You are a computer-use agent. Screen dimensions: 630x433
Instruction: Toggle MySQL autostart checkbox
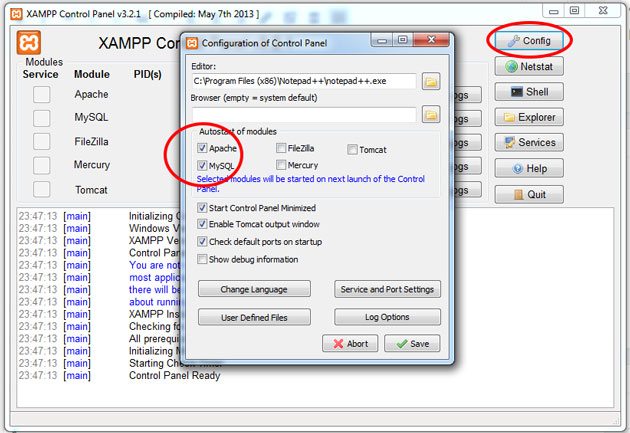click(x=202, y=165)
